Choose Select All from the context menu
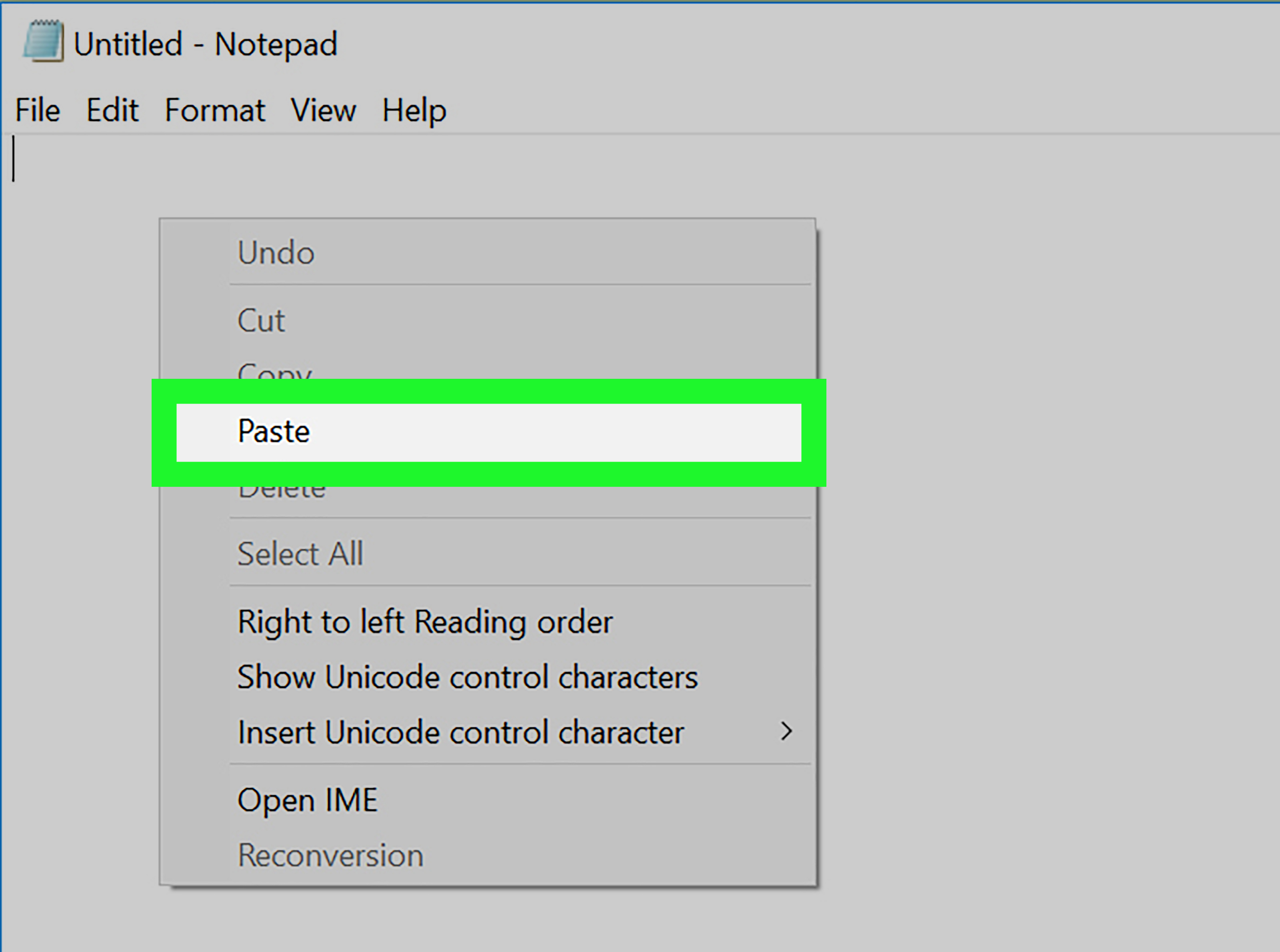1280x952 pixels. (300, 554)
